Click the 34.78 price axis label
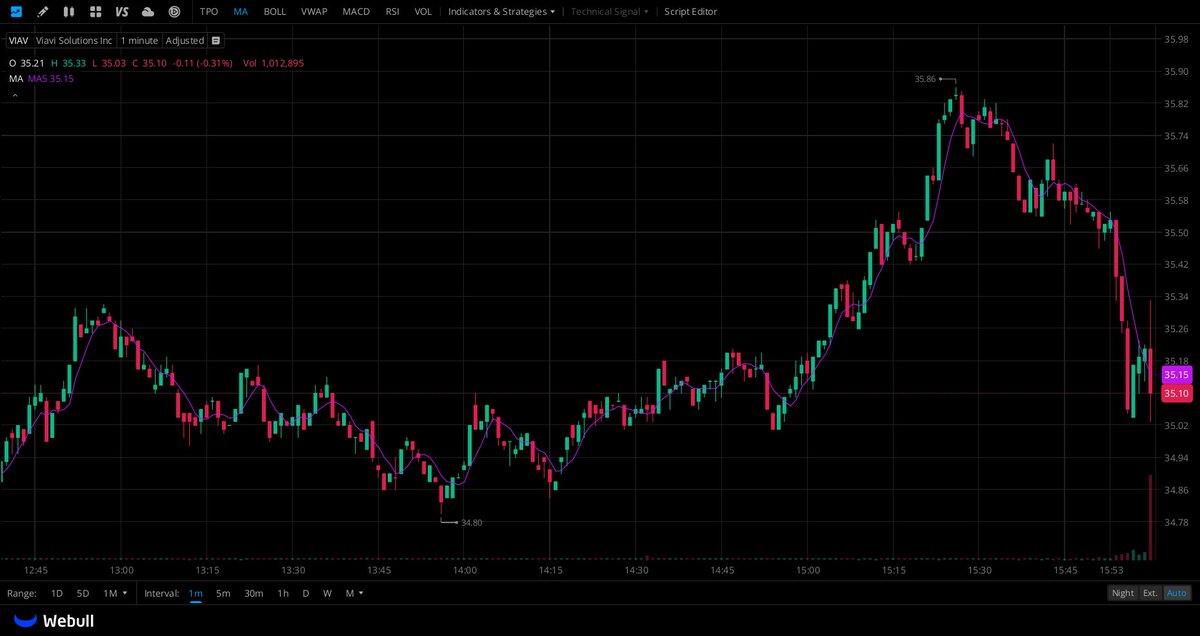This screenshot has height=636, width=1200. tap(1176, 522)
